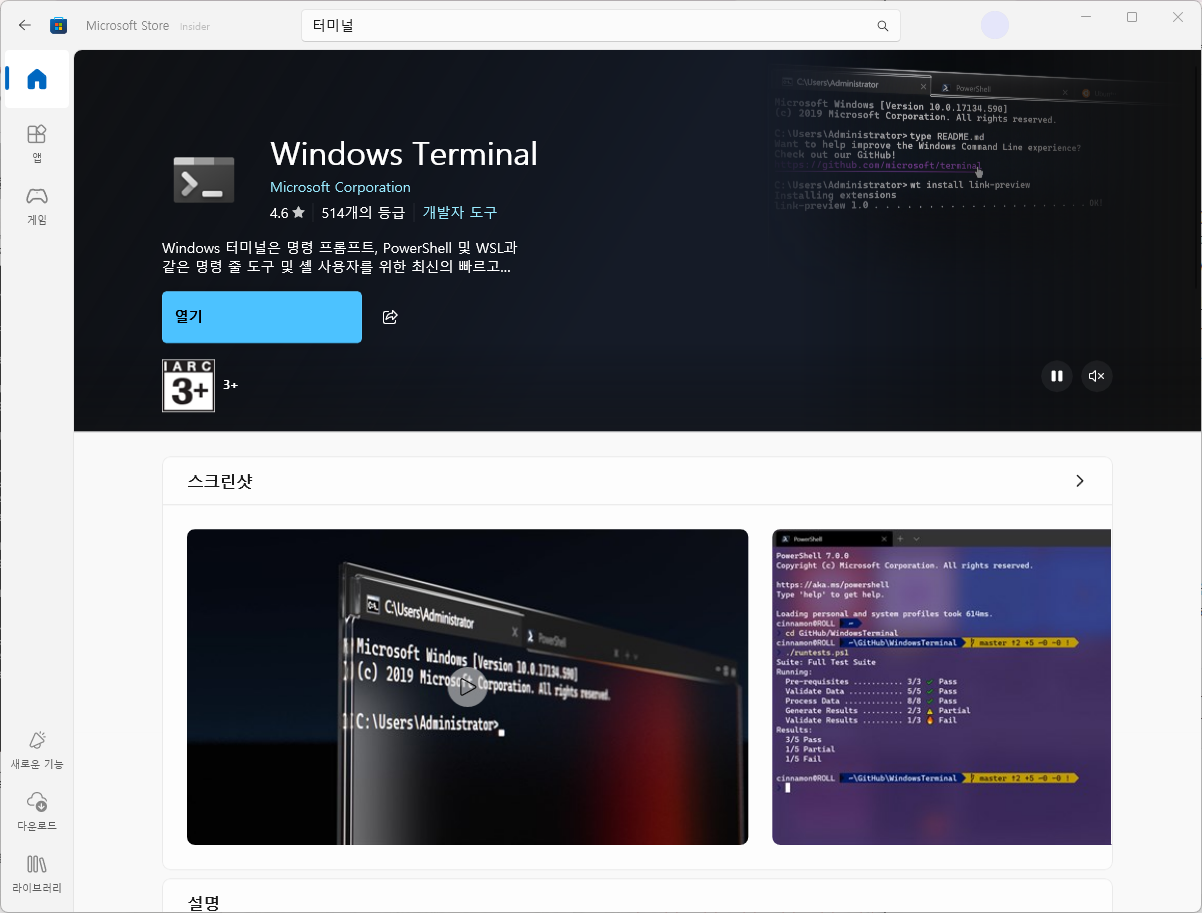Open the 개발자 도구 category link

click(x=460, y=213)
